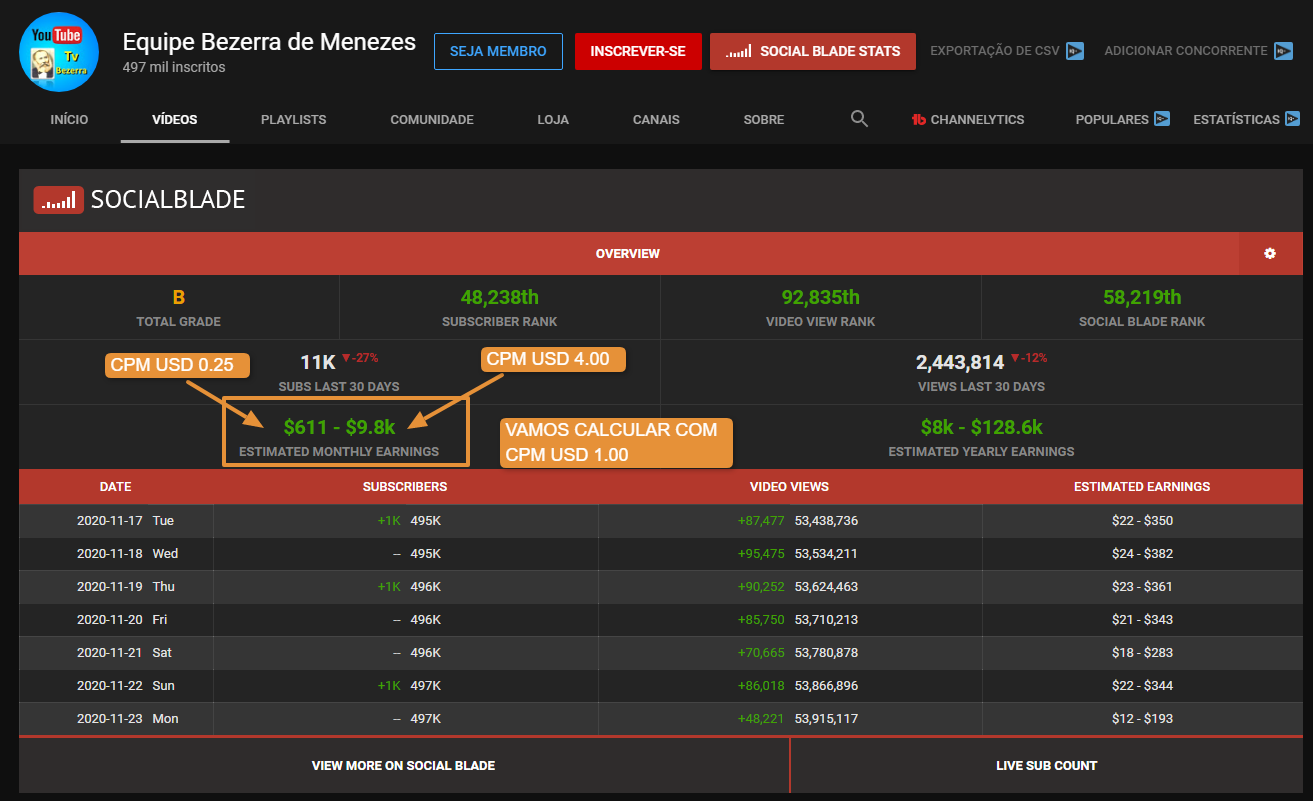
Task: Select the 2020-11-18 Wed date cell
Action: 116,553
